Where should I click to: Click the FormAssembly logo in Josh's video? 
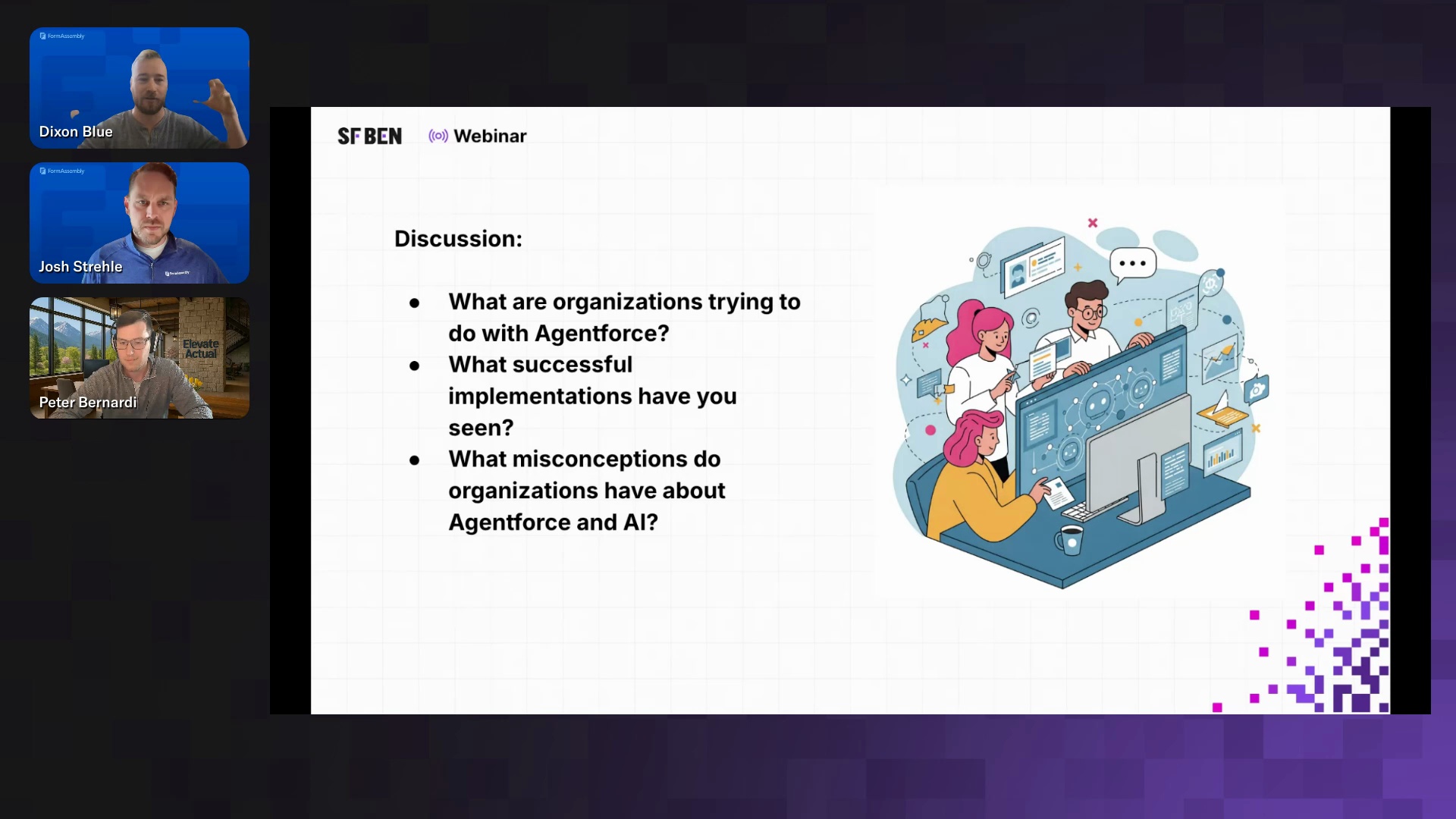62,171
